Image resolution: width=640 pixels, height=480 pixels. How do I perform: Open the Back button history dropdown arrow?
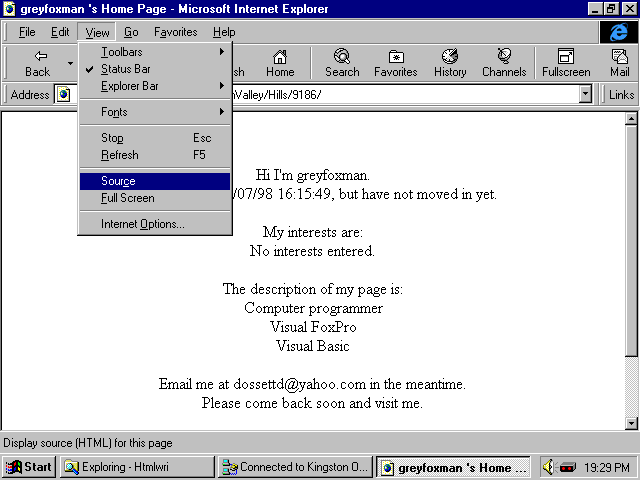70,63
